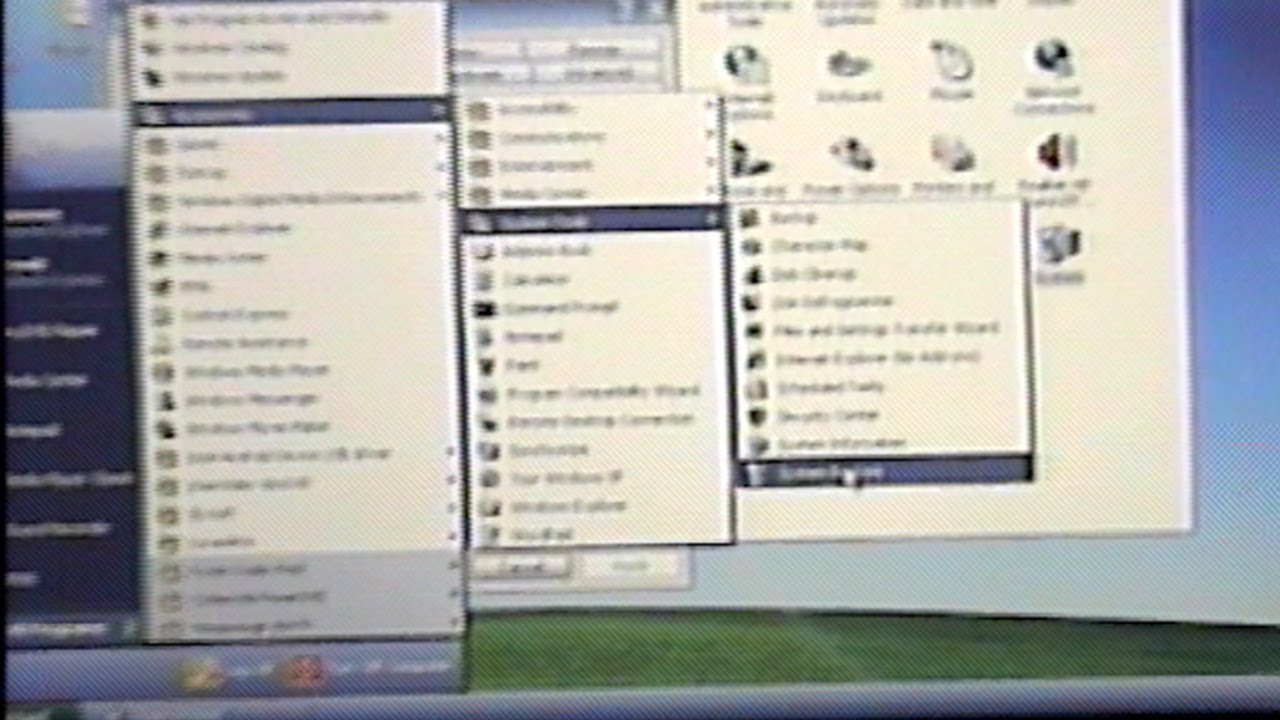Expand Windows Digital Media Enhancements submenu
This screenshot has height=720, width=1280.
pyautogui.click(x=296, y=200)
